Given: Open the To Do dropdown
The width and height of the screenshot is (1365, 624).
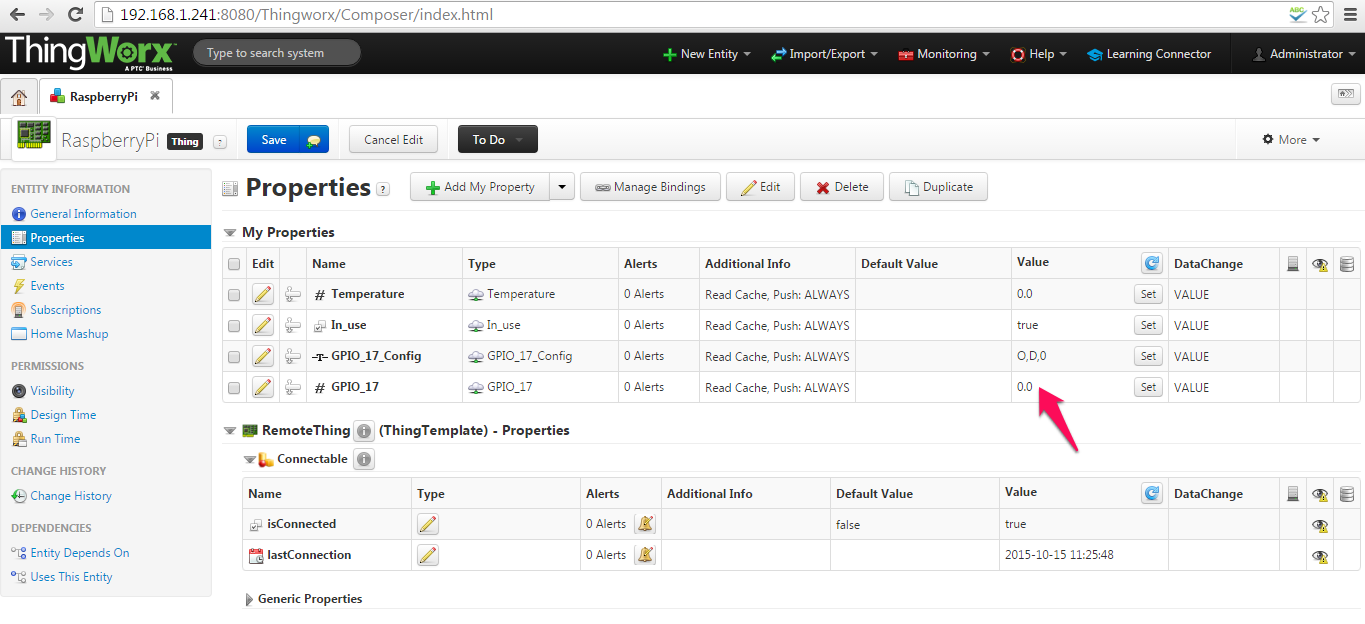Looking at the screenshot, I should 498,140.
